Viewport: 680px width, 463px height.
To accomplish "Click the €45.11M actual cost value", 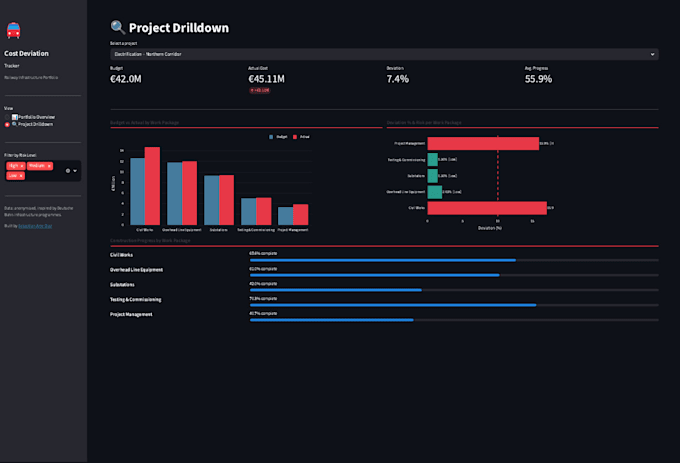I will [x=266, y=79].
